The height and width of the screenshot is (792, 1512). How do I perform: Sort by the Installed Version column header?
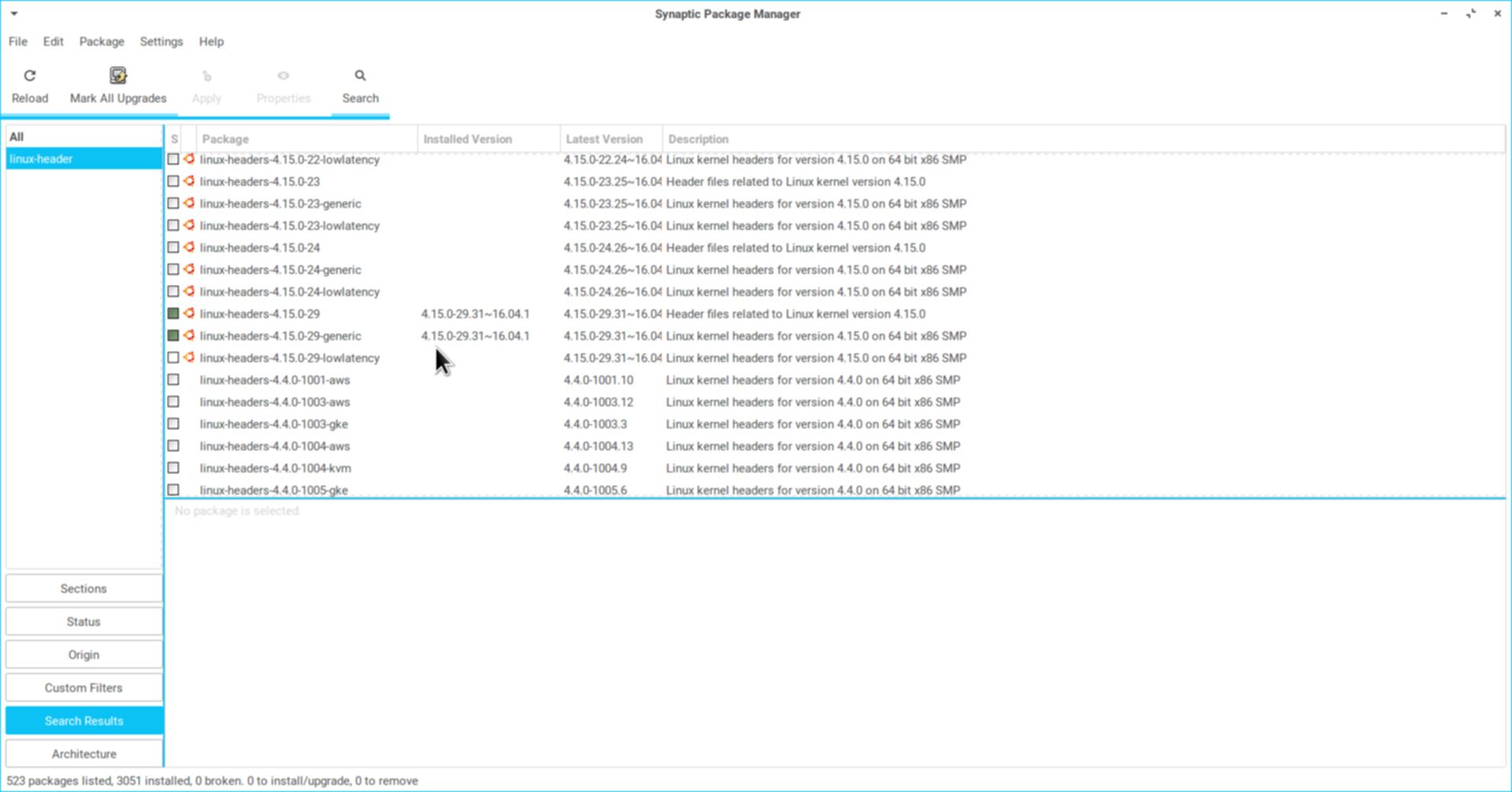click(489, 139)
